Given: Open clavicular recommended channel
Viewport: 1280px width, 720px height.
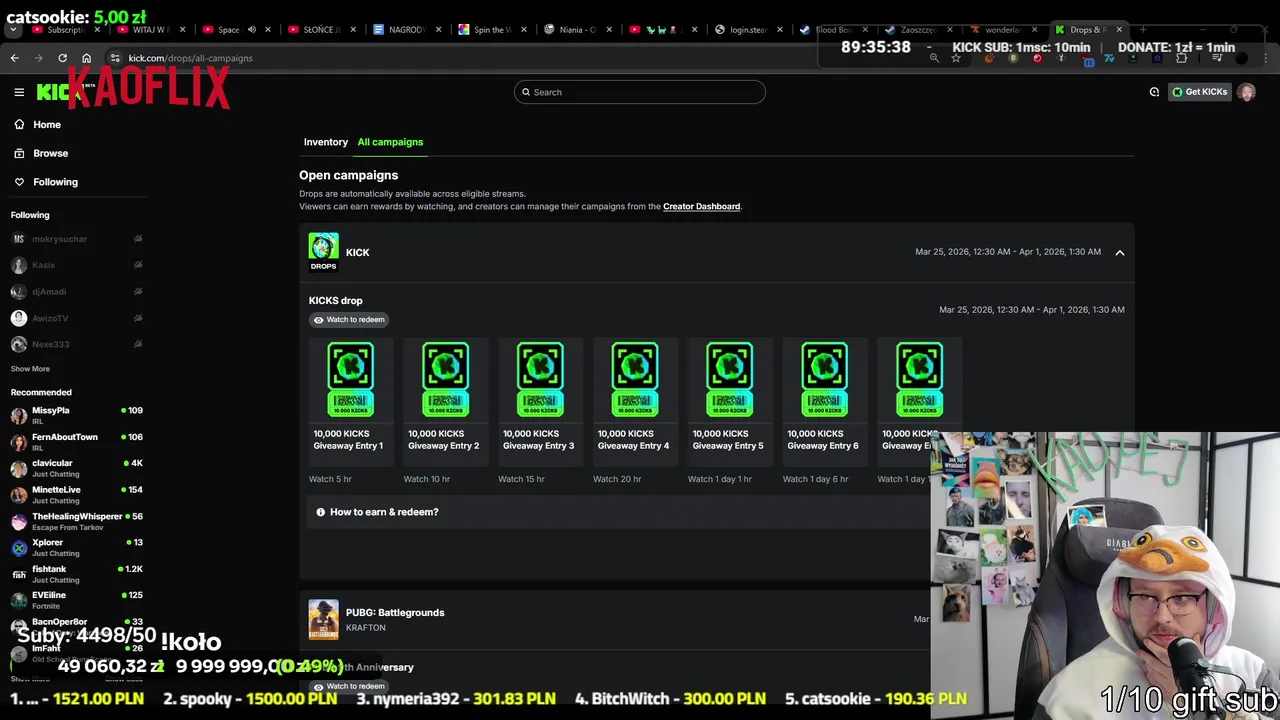Looking at the screenshot, I should tap(76, 468).
